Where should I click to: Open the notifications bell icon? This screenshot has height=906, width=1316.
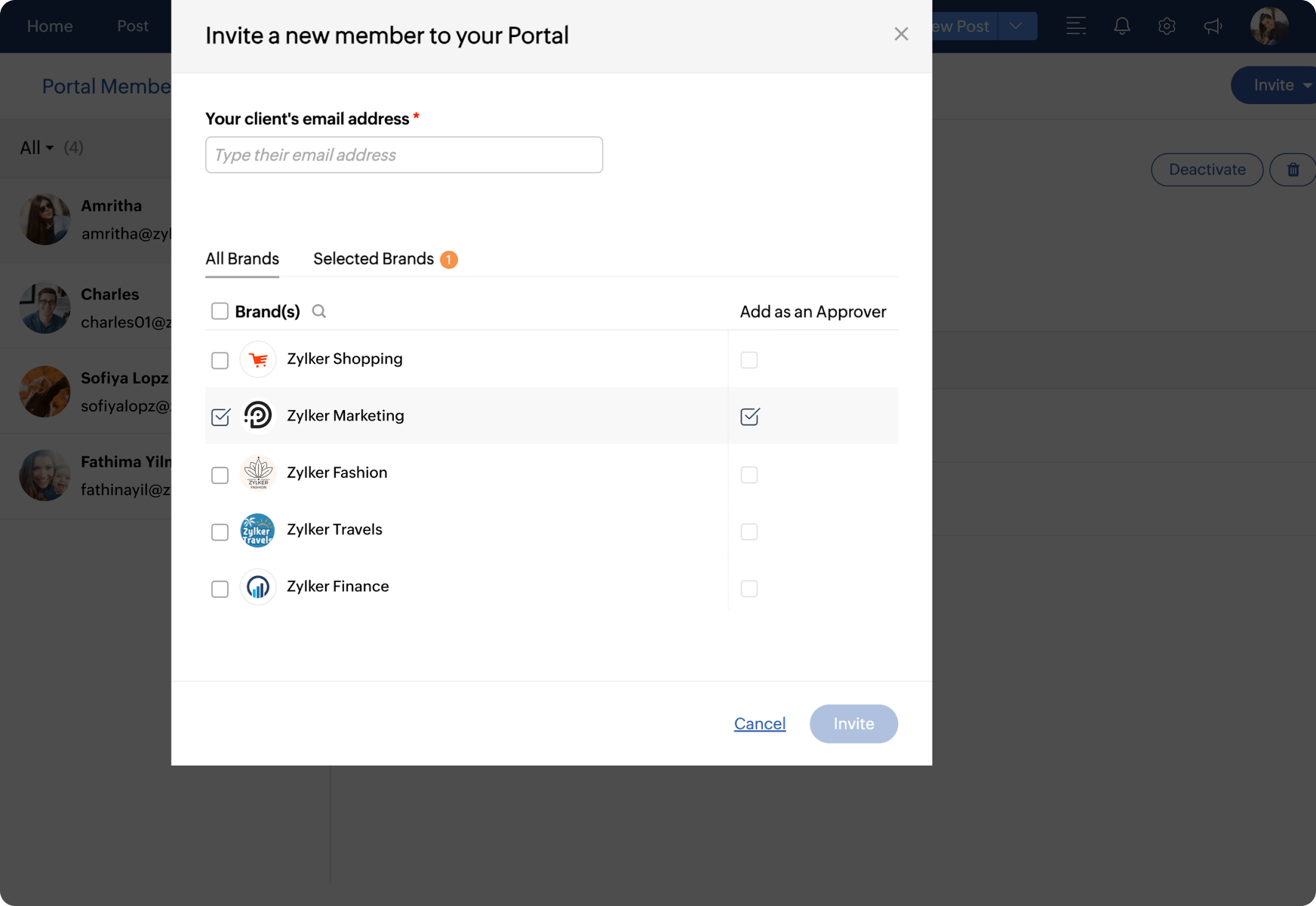coord(1122,26)
